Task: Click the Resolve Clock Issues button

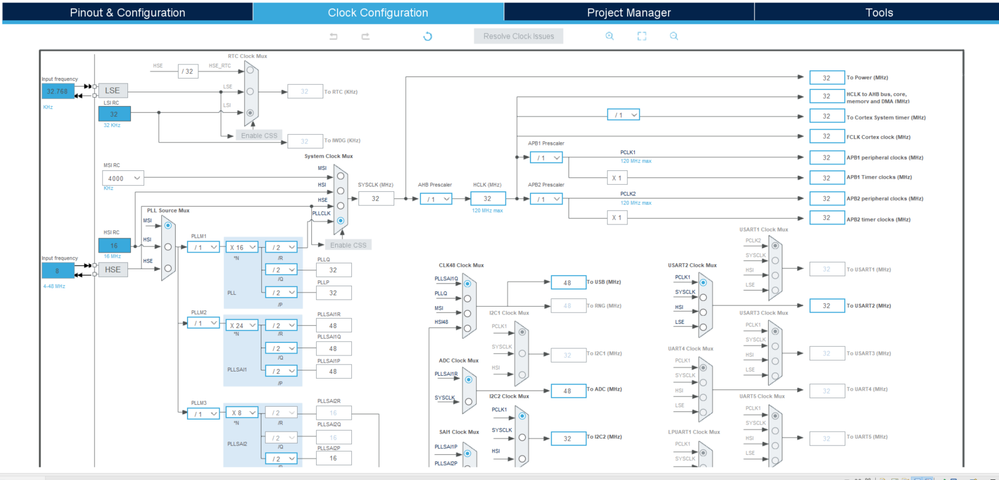Action: point(519,36)
